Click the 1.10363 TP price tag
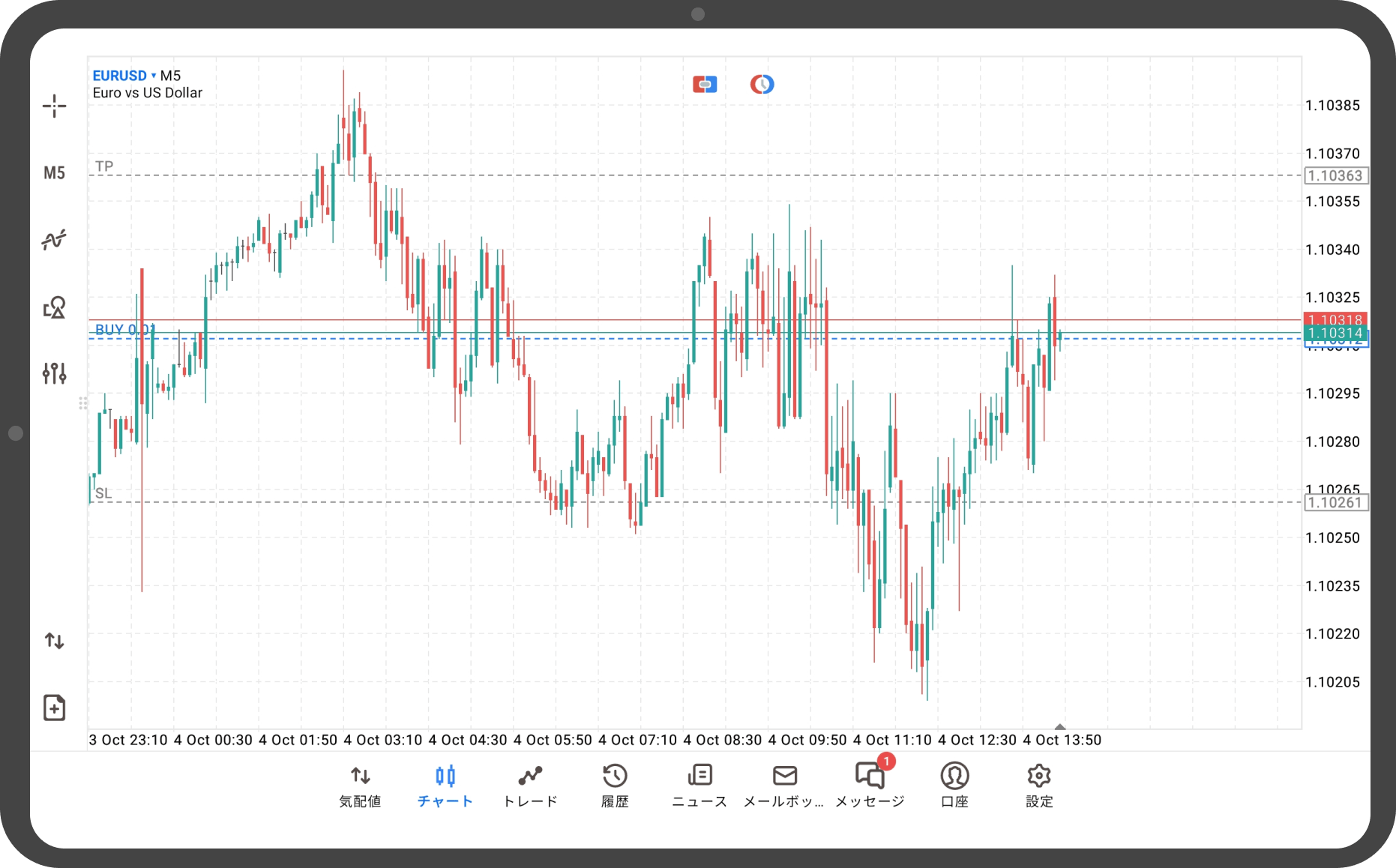Image resolution: width=1396 pixels, height=868 pixels. pos(1335,175)
